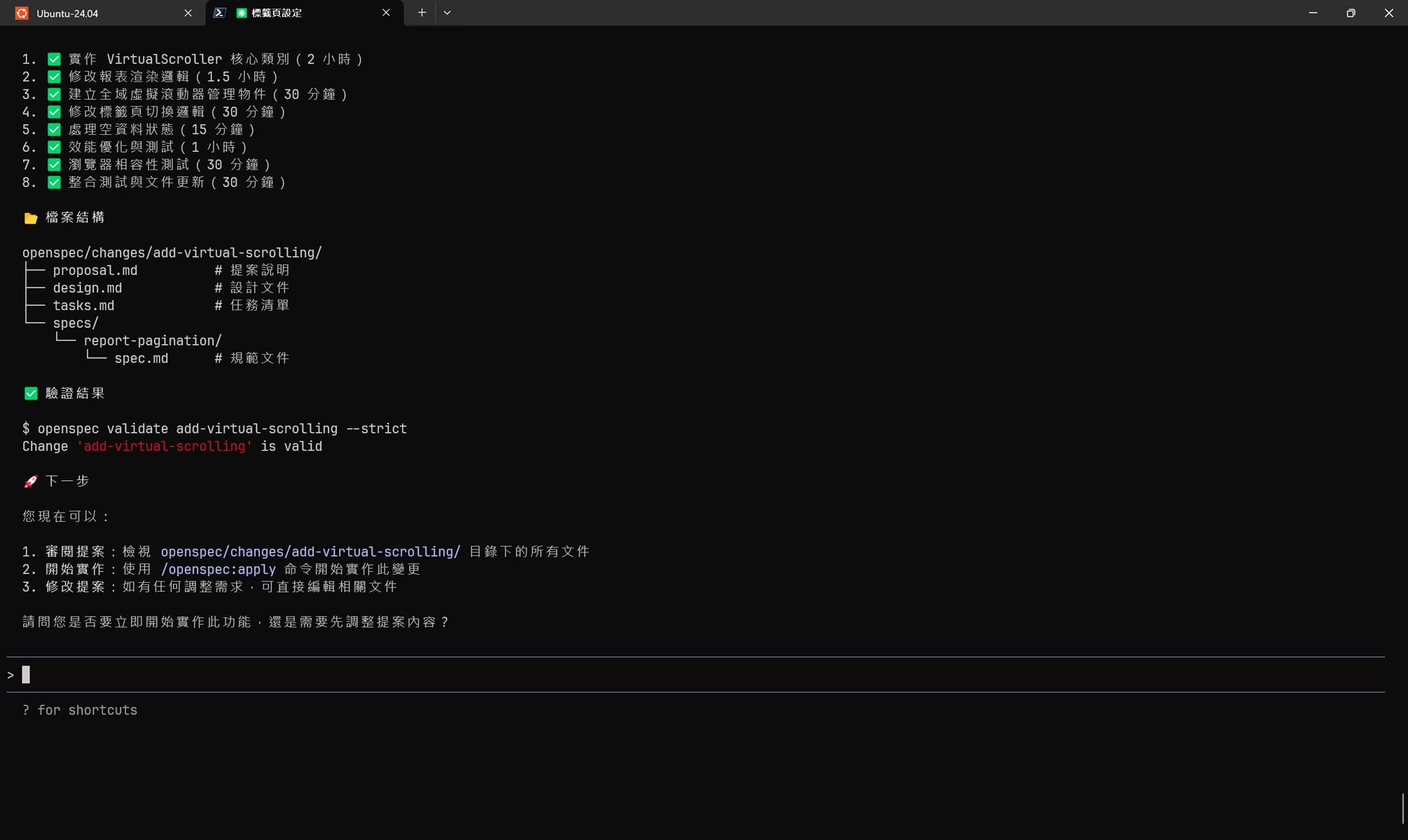Click the design.md tree entry
The height and width of the screenshot is (840, 1408).
[87, 288]
